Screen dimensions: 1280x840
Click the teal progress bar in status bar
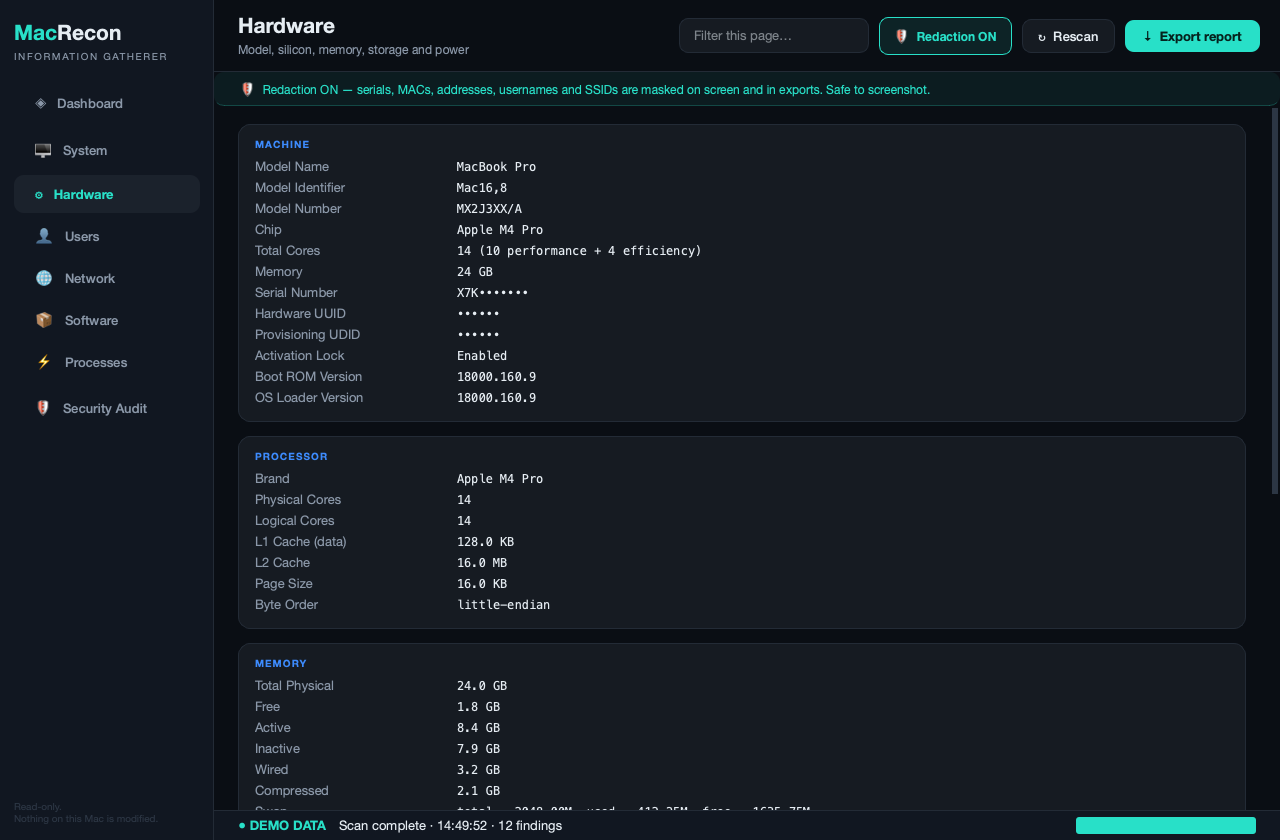click(x=1166, y=825)
